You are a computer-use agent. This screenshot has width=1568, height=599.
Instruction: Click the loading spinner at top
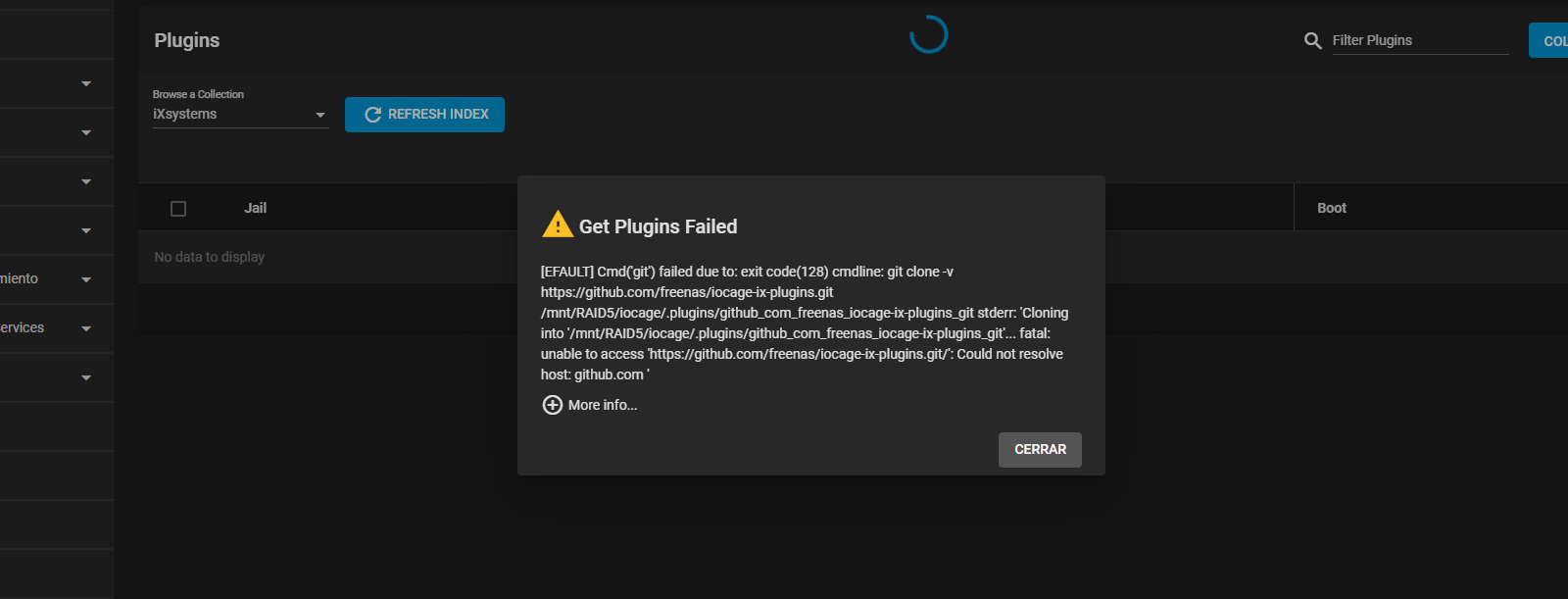(928, 34)
